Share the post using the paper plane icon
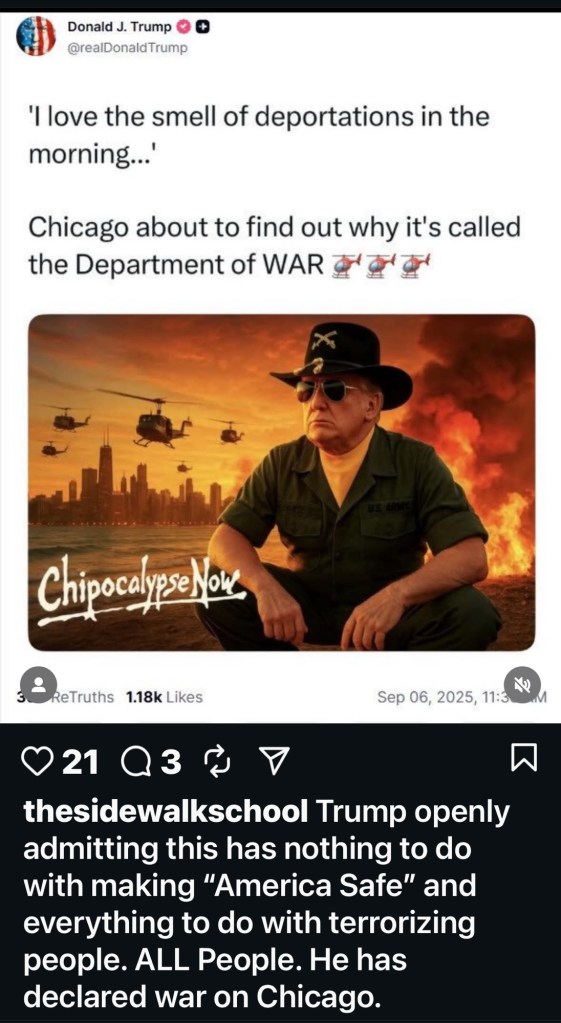The width and height of the screenshot is (561, 1023). [x=272, y=761]
